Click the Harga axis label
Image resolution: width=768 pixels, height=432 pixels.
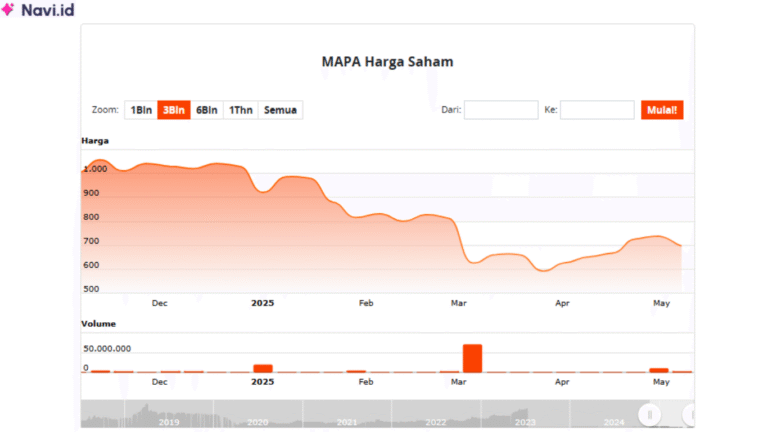point(95,141)
